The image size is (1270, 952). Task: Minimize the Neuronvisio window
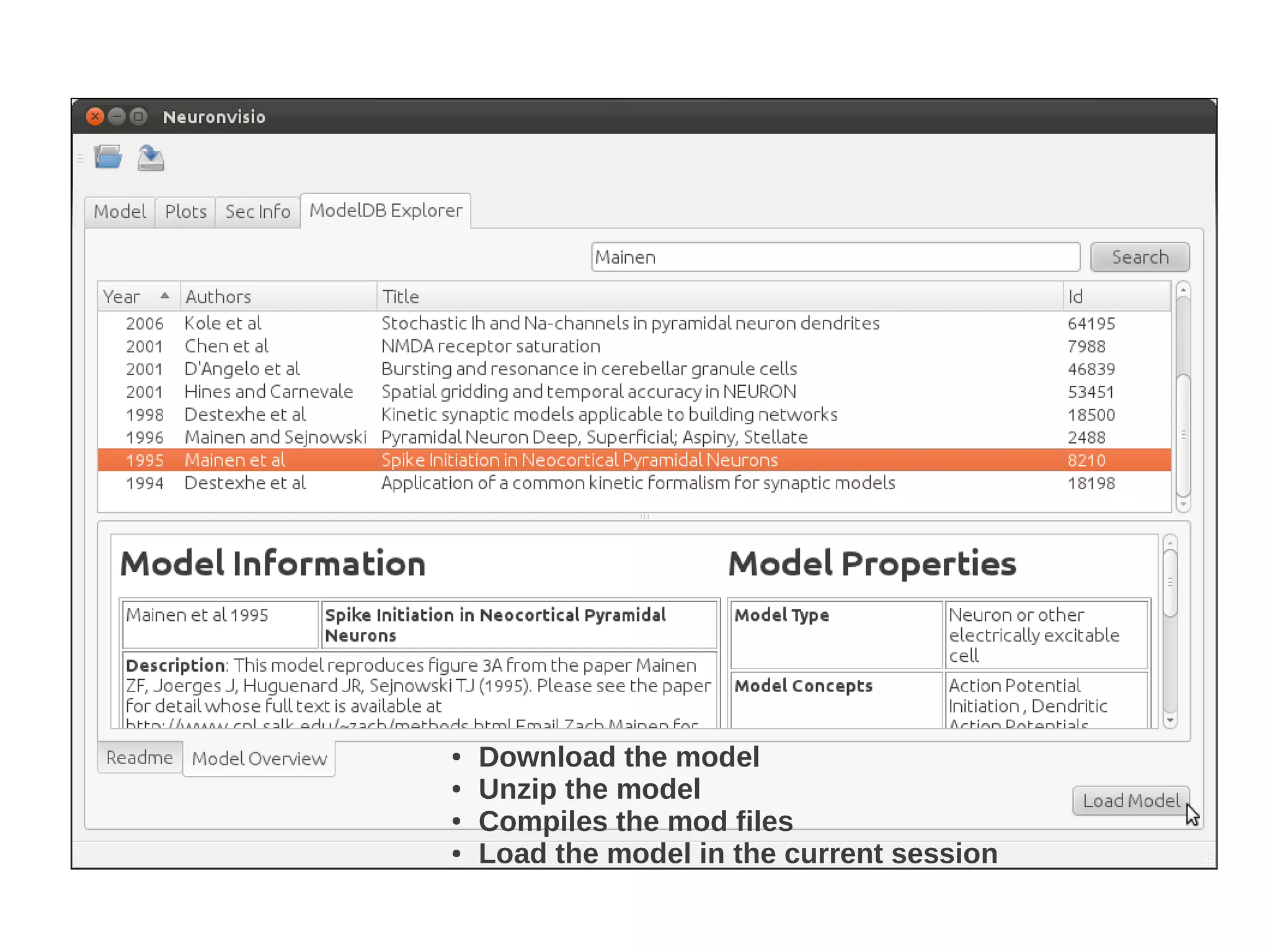[x=117, y=117]
